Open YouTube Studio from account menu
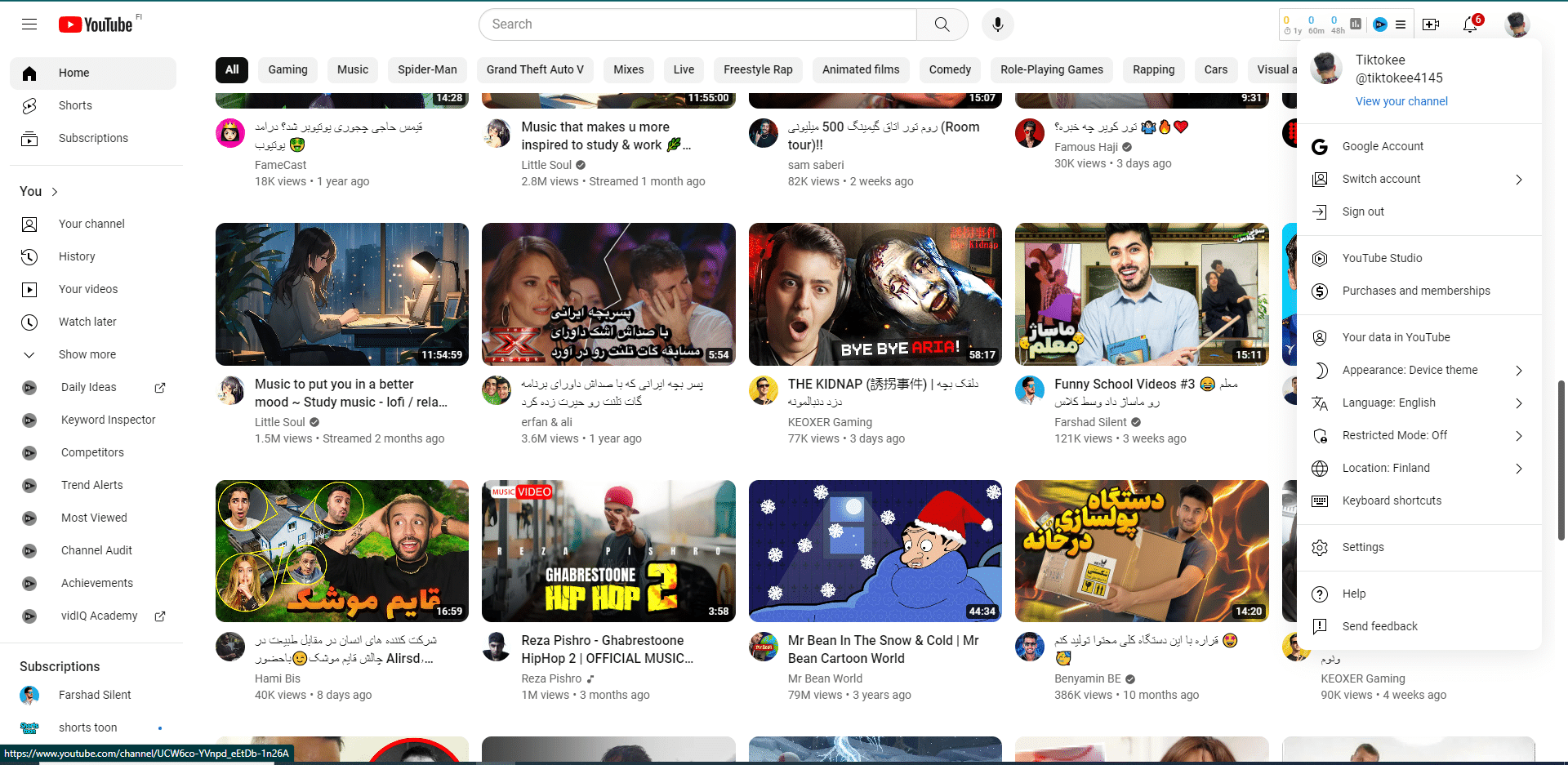The image size is (1568, 765). pyautogui.click(x=1382, y=258)
